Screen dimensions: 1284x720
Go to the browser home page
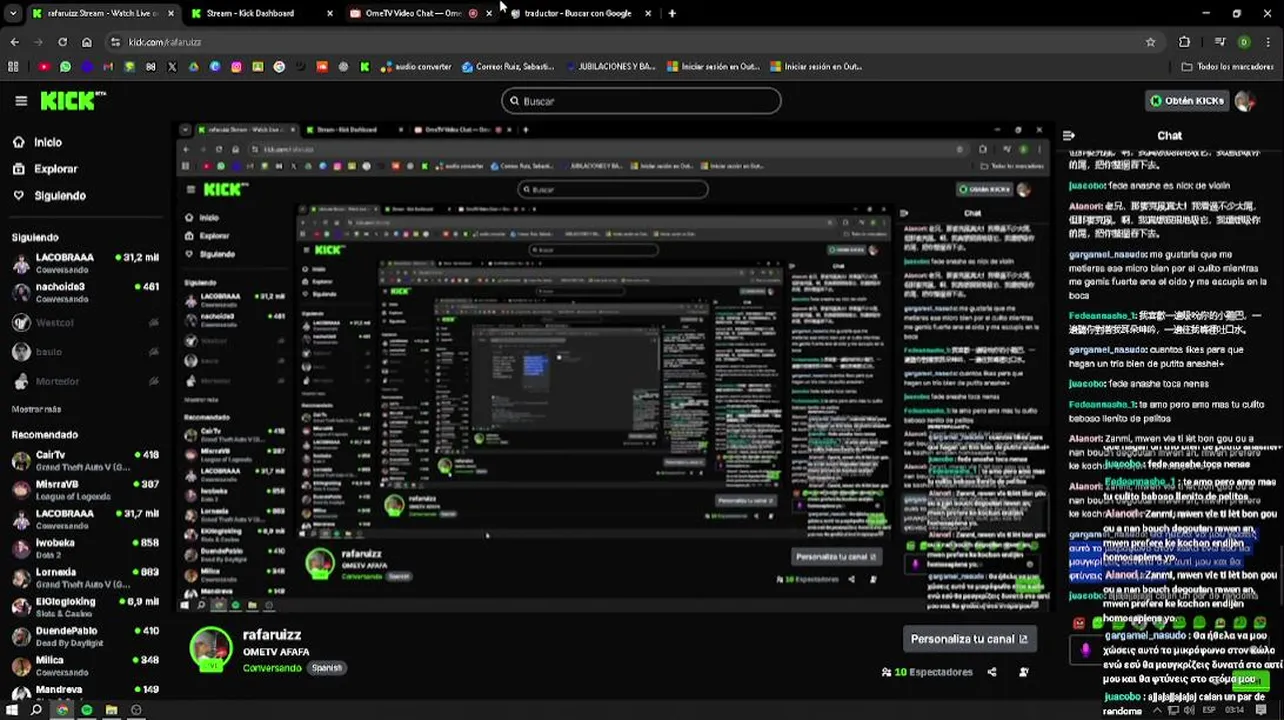coord(86,42)
